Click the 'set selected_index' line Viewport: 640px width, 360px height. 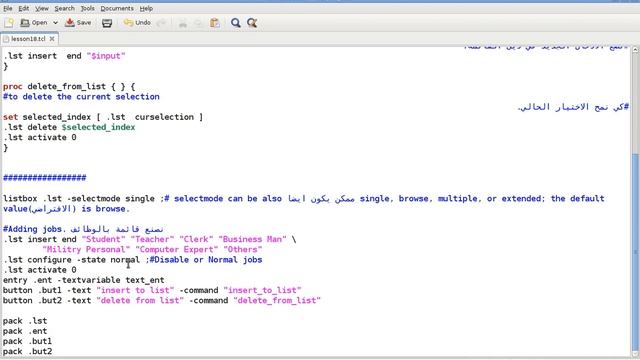click(x=103, y=117)
